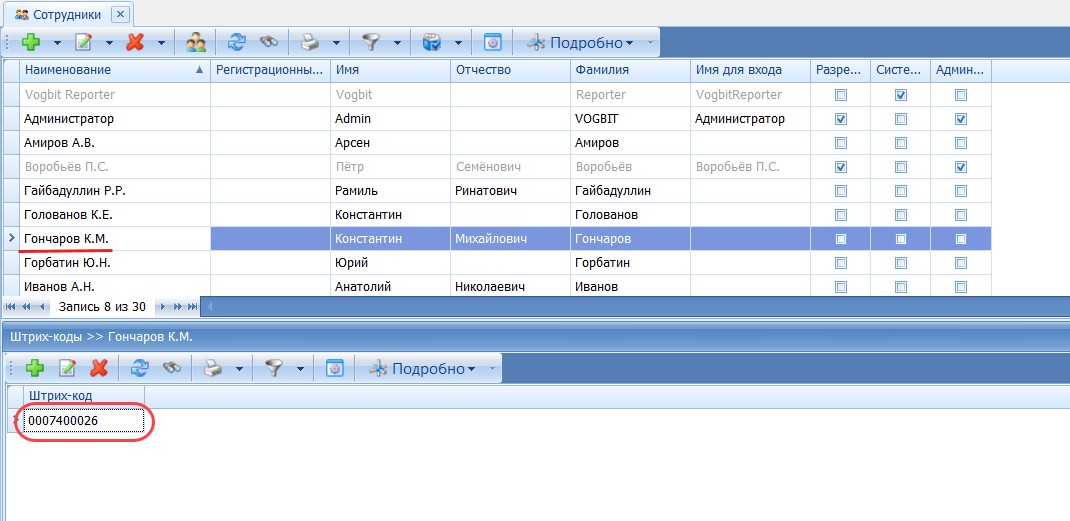Click the 'Регистрационны...' column header

270,70
